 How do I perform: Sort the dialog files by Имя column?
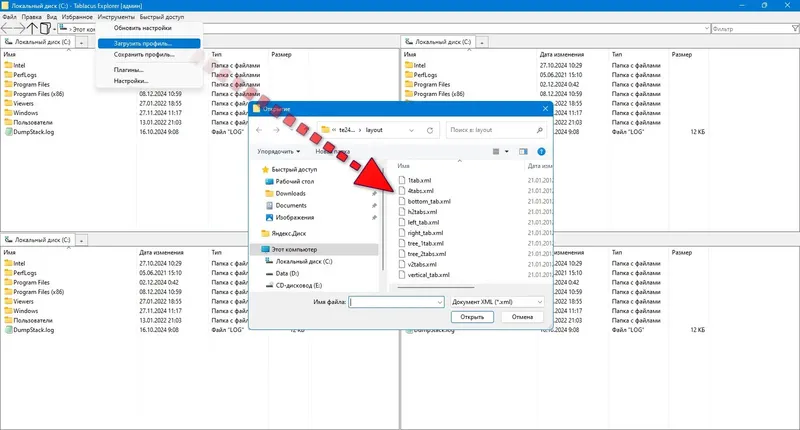(403, 166)
